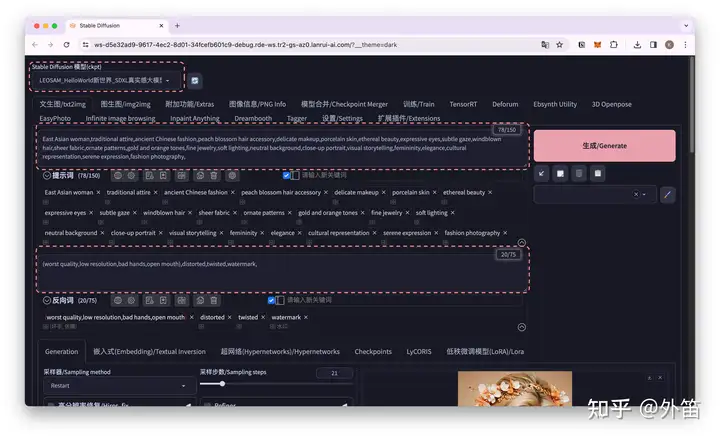Screen dimensions: 720x439
Task: Open the styles dropdown arrow below Generate
Action: pos(644,194)
